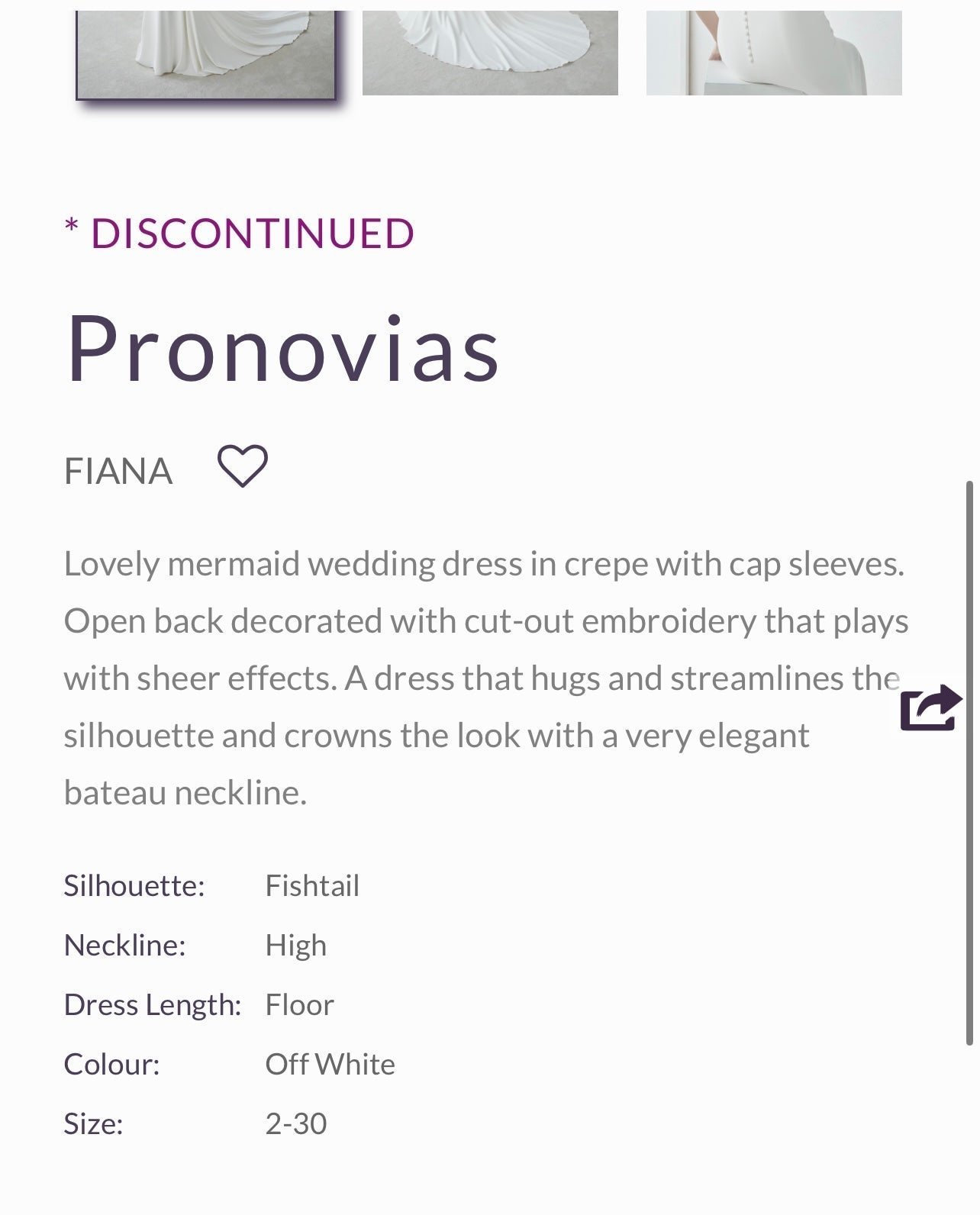Click the Pronovias brand heading
Viewport: 980px width, 1215px height.
282,347
